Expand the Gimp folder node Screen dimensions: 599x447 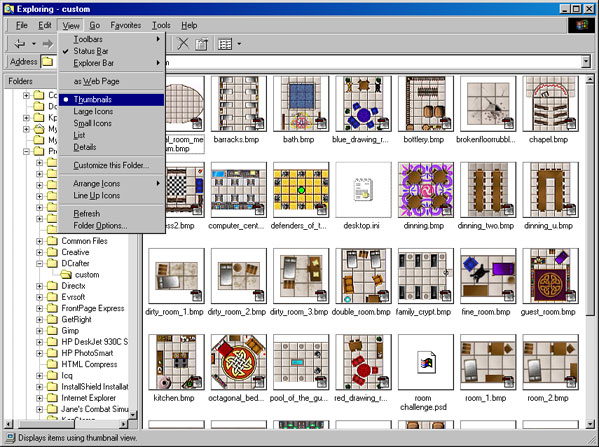(39, 331)
